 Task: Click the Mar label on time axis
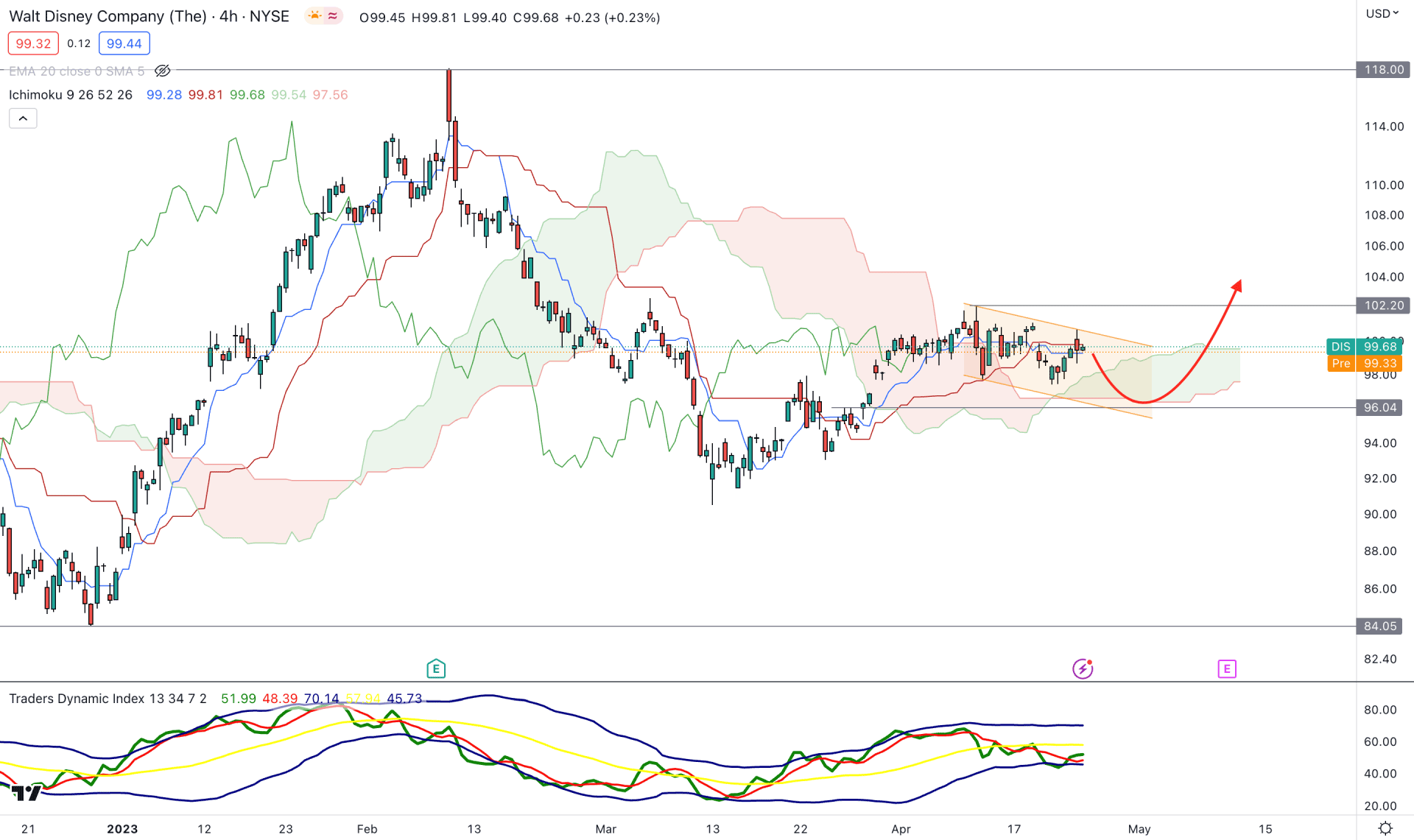click(605, 829)
